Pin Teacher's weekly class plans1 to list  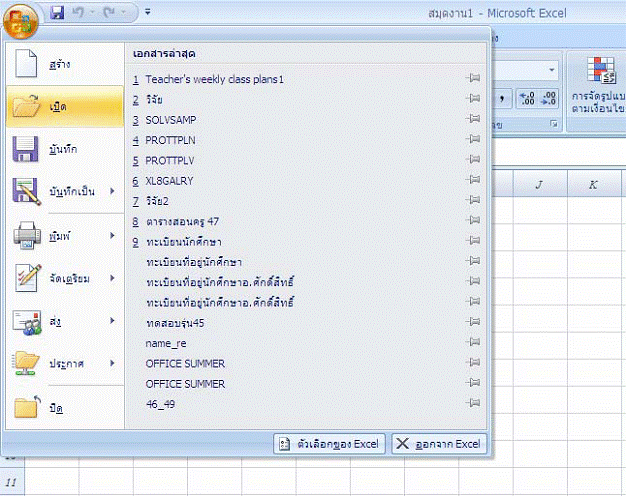click(x=473, y=78)
